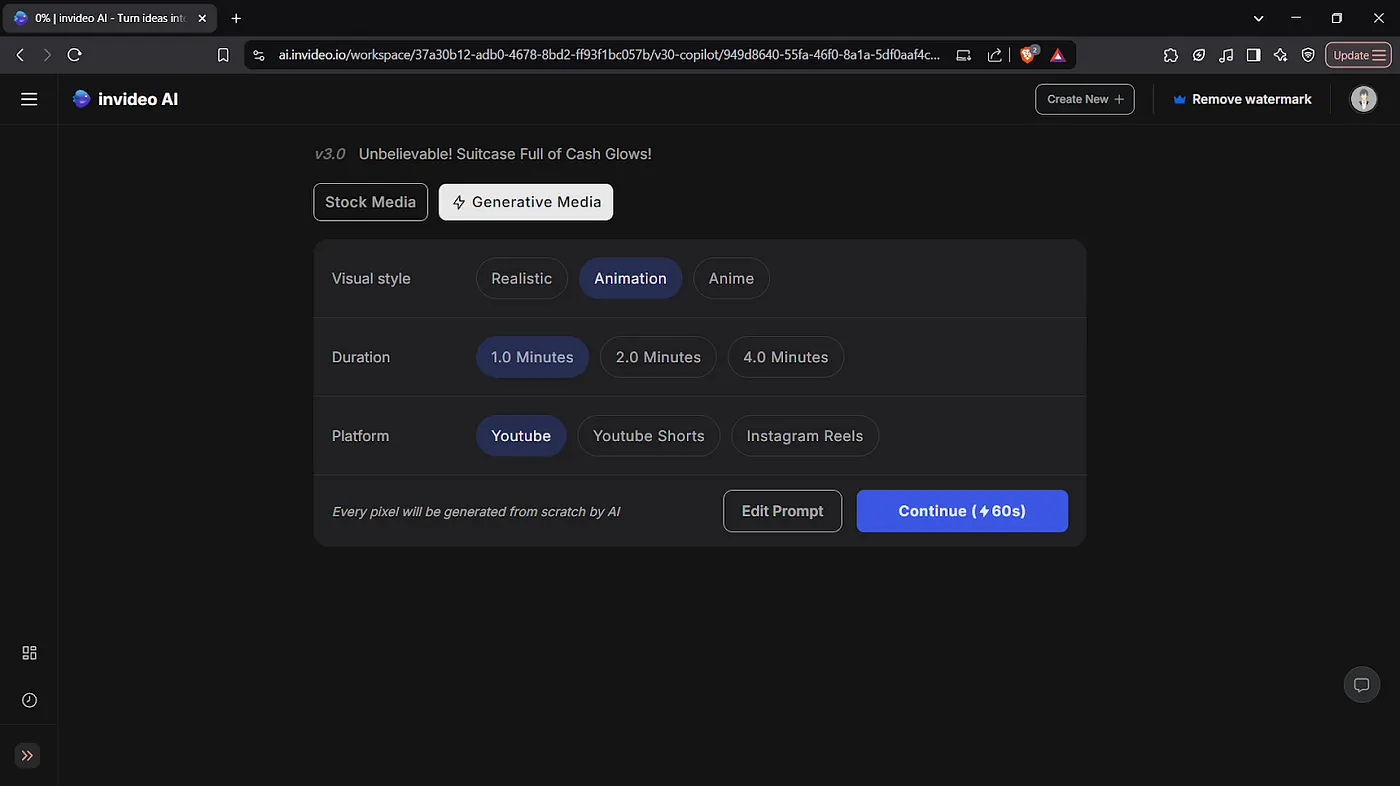Open the browser tab list dropdown

pos(1258,18)
